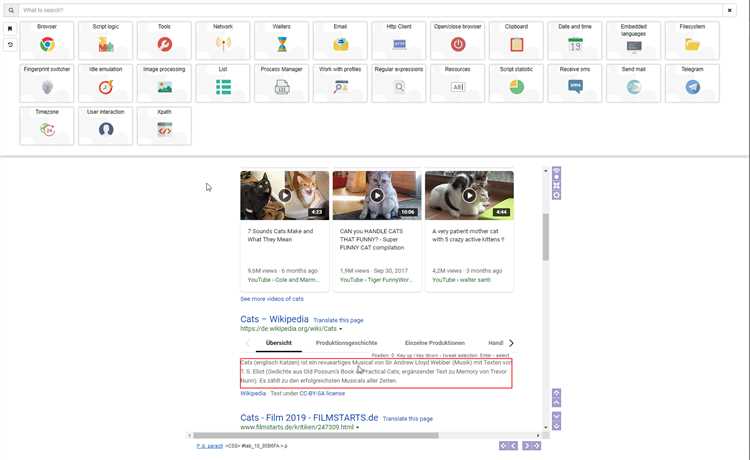Open the Open/close browser module
The height and width of the screenshot is (460, 750).
(x=458, y=40)
